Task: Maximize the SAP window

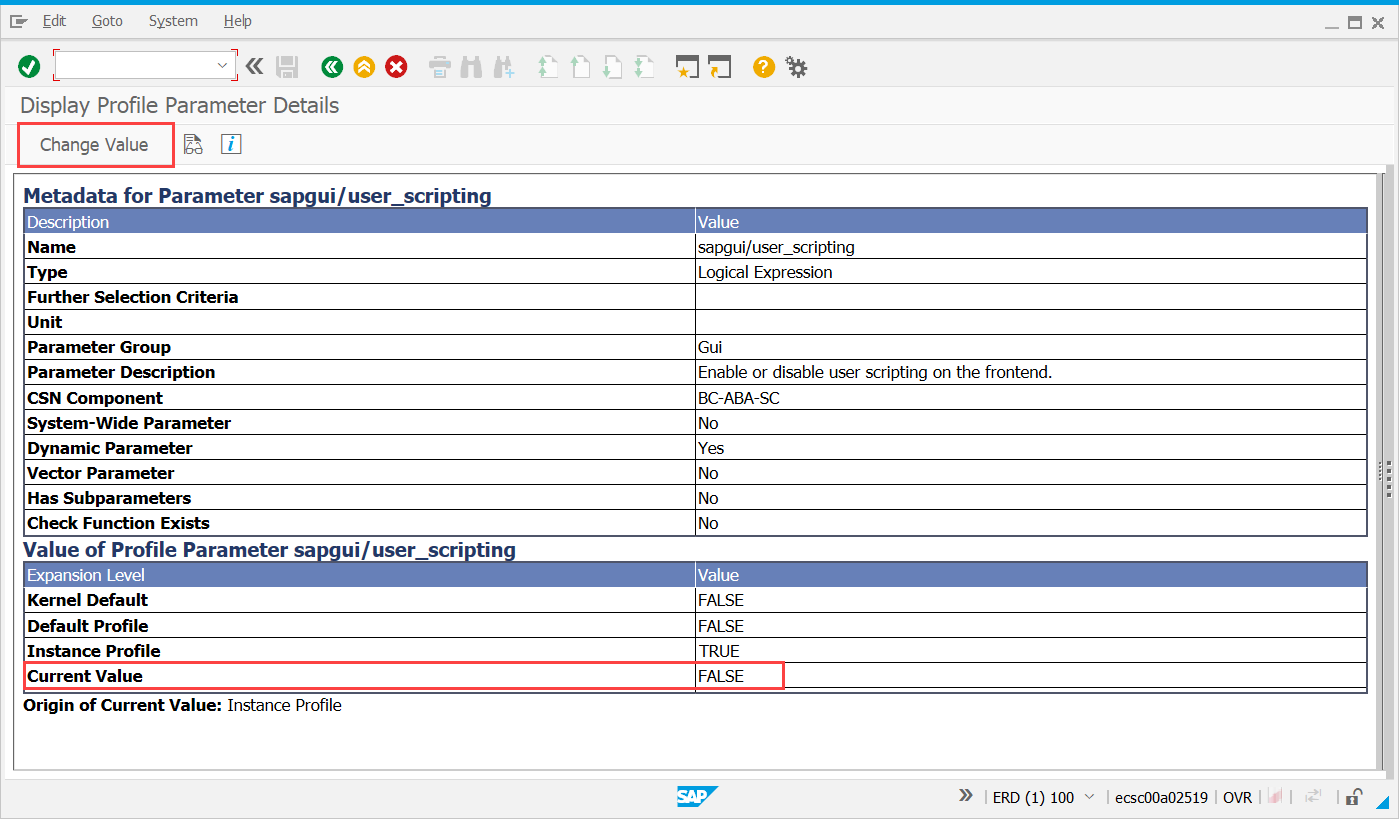Action: (x=1355, y=22)
